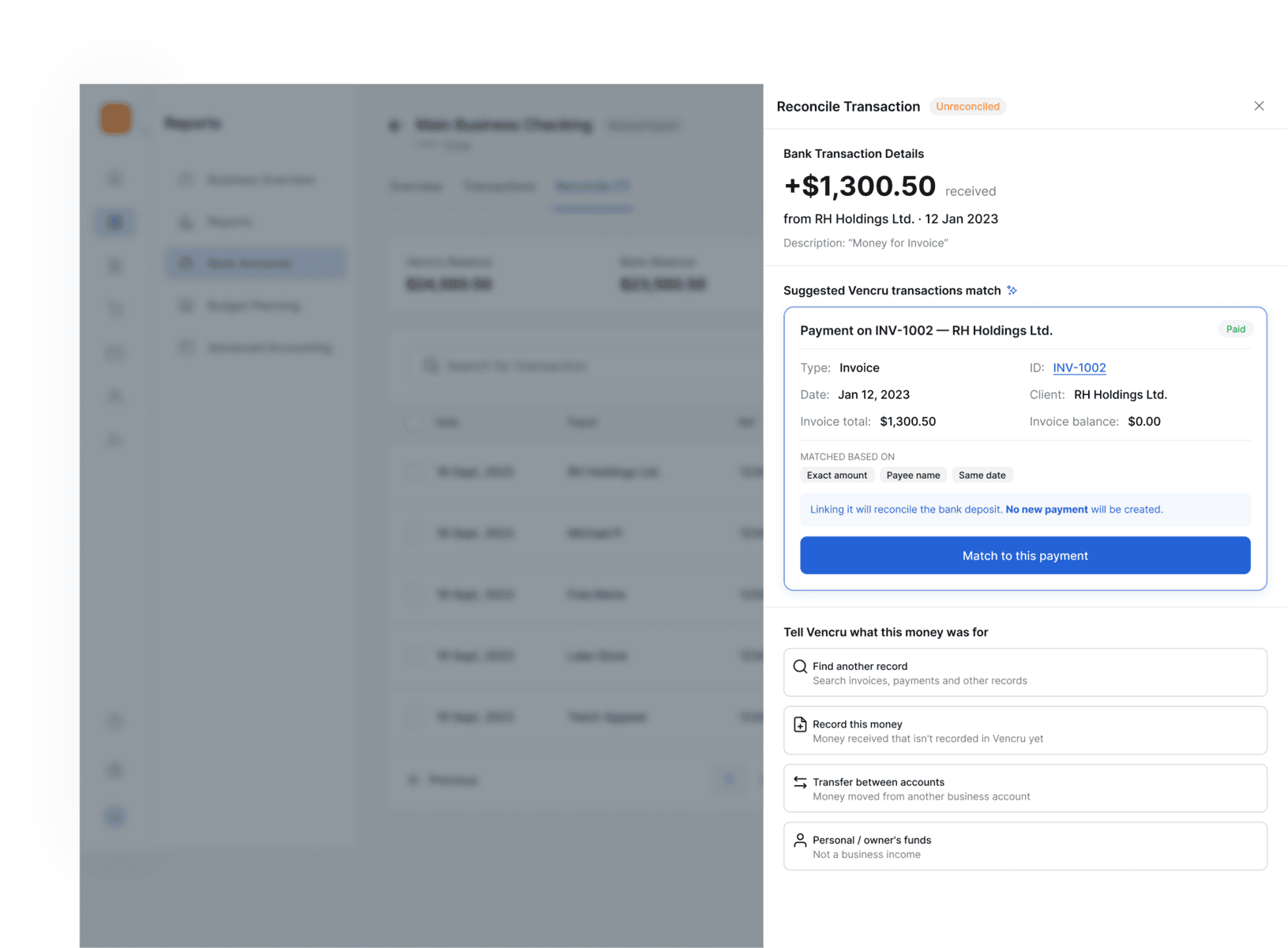Click the green Paid badge

tap(1236, 329)
